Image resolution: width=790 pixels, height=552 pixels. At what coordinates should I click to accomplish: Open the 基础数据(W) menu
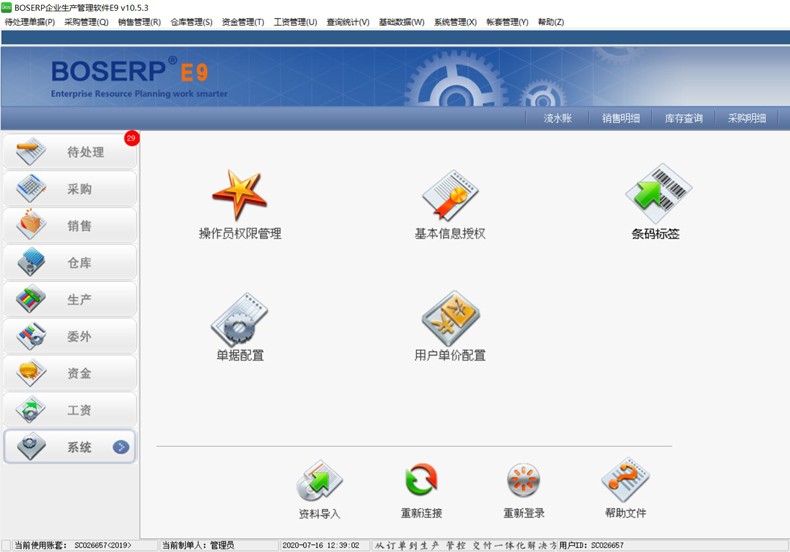point(402,22)
